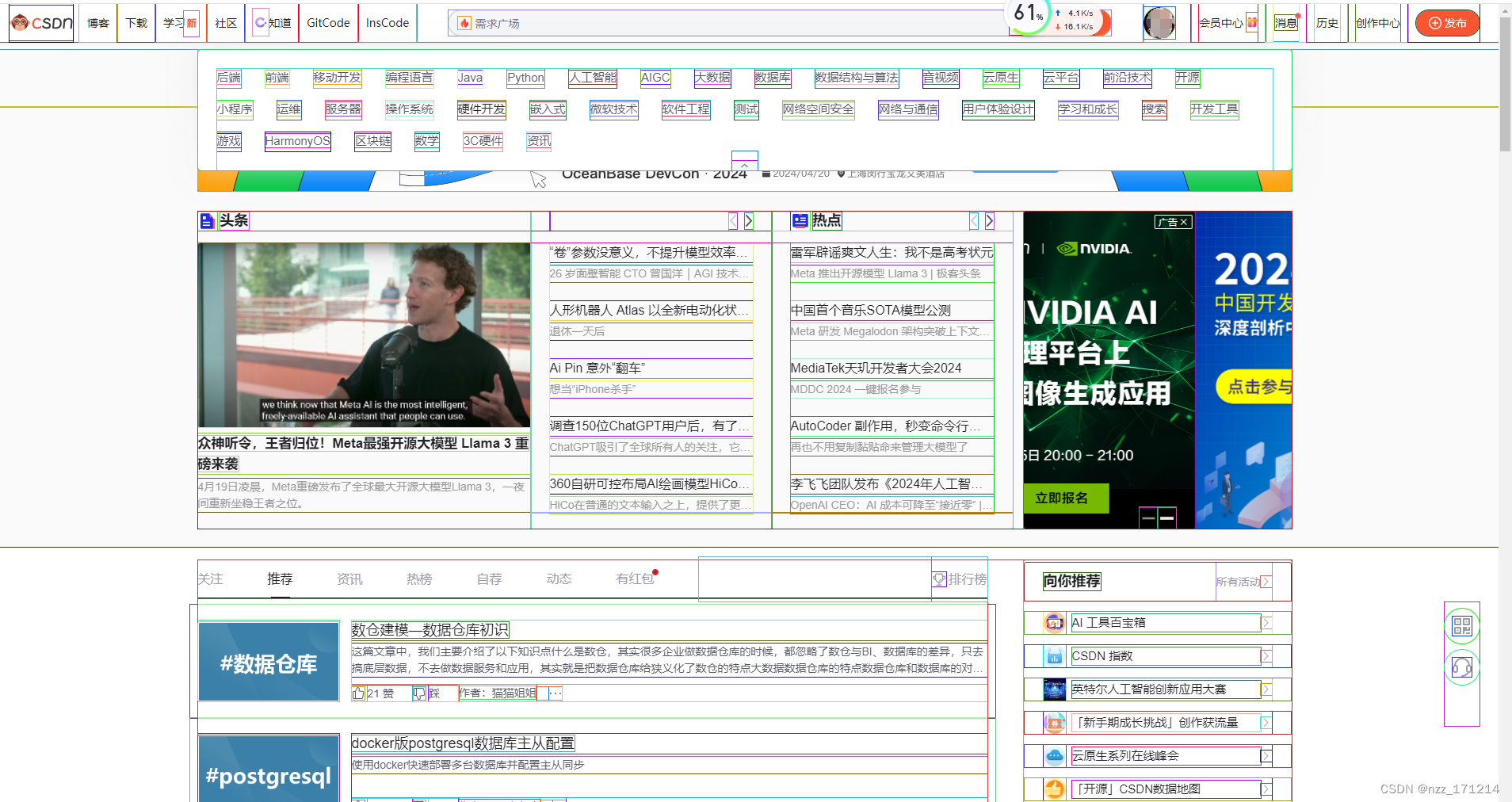Open the #数据仓库 article thumbnail
This screenshot has height=802, width=1512.
[x=269, y=662]
